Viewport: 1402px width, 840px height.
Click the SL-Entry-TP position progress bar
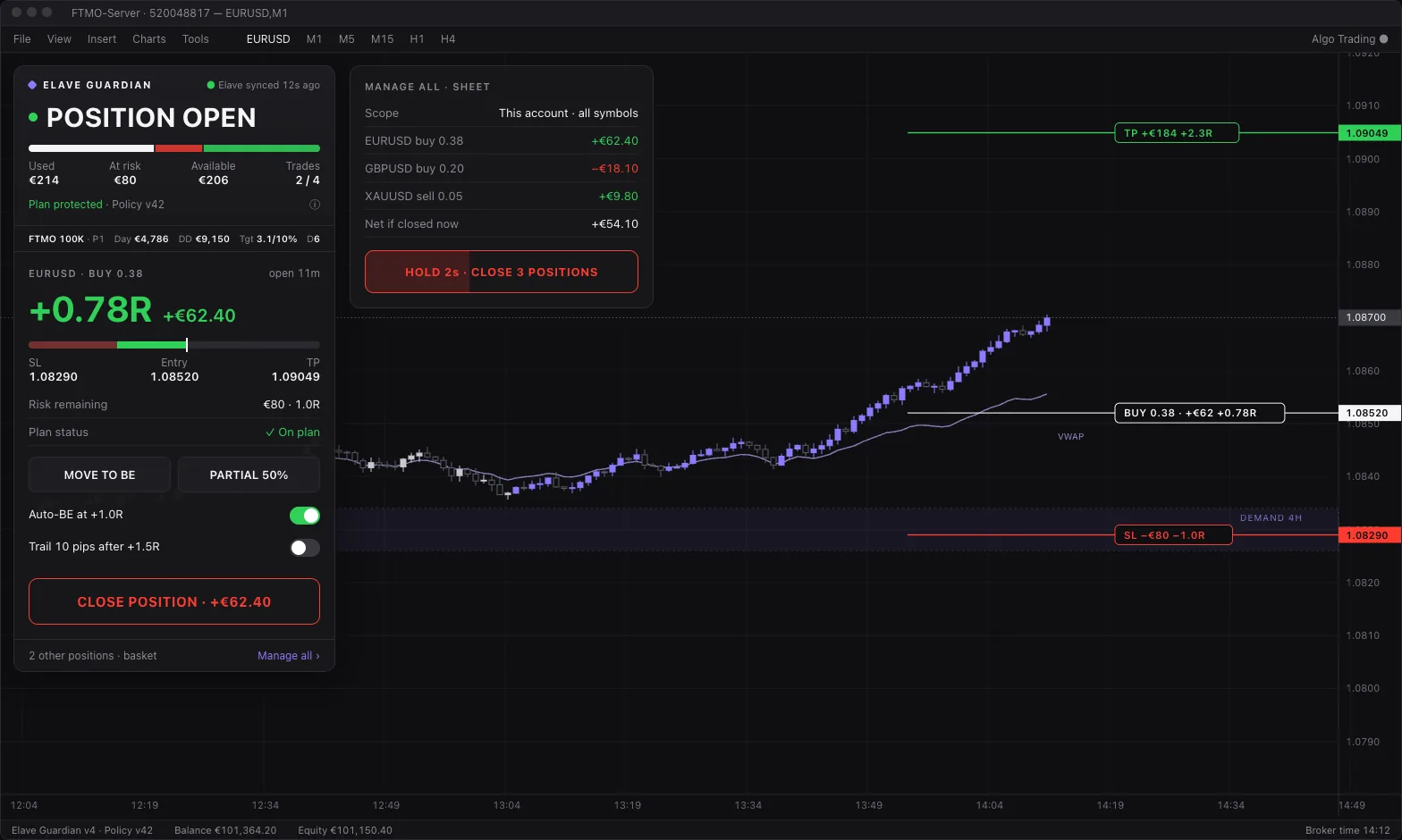tap(174, 345)
